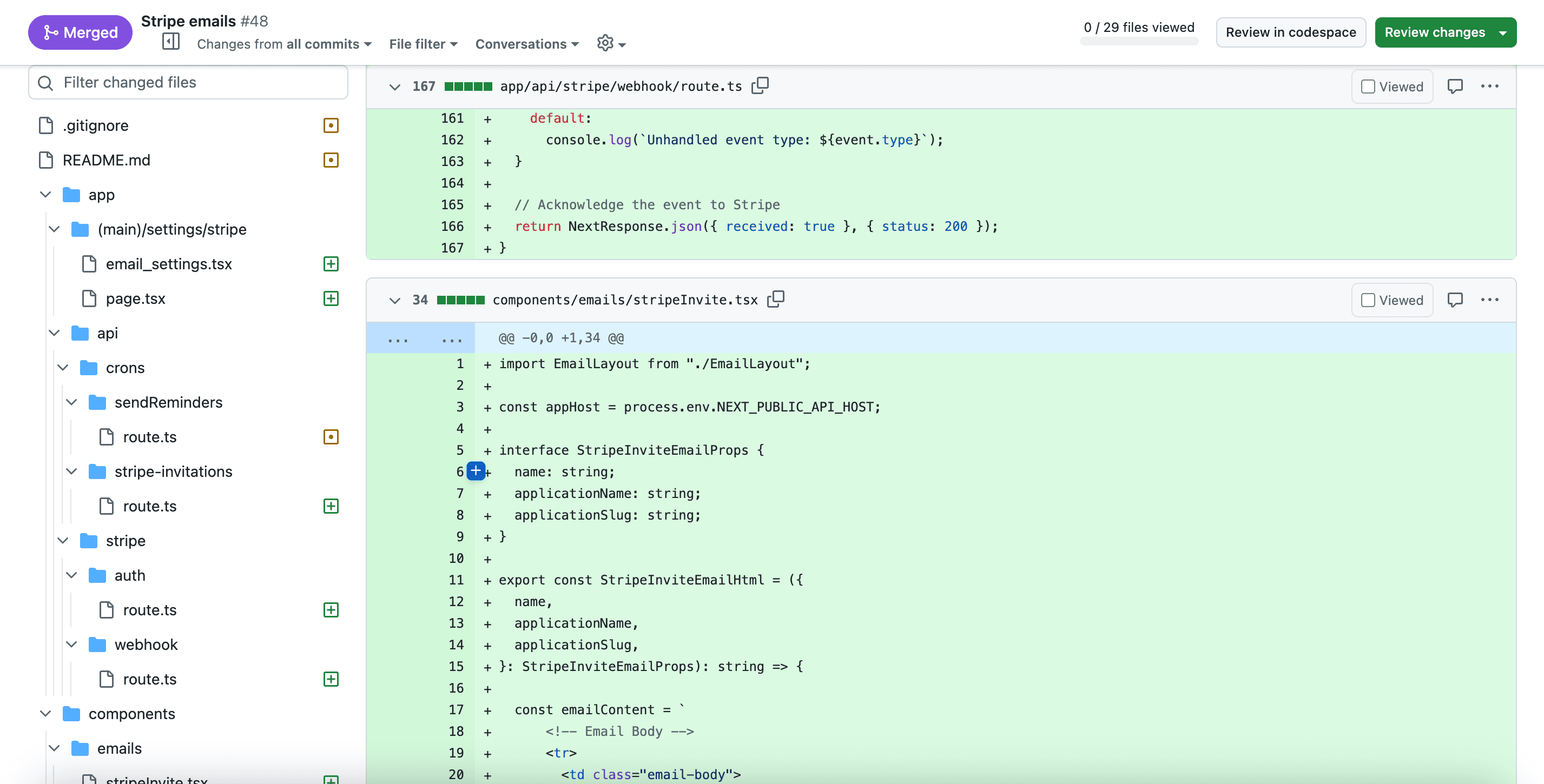1544x784 pixels.
Task: Click the sendReminders route.ts file
Action: pyautogui.click(x=149, y=436)
